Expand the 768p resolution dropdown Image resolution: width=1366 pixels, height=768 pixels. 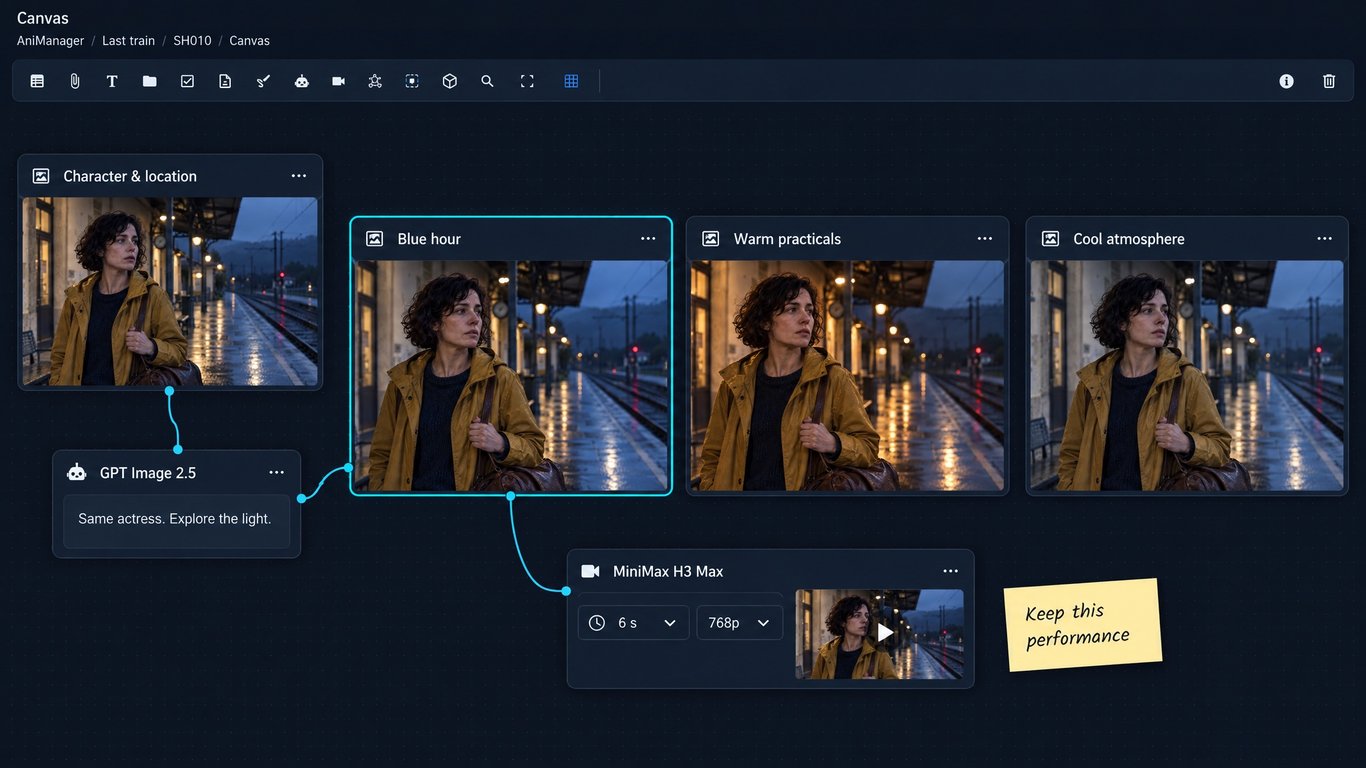[x=740, y=623]
